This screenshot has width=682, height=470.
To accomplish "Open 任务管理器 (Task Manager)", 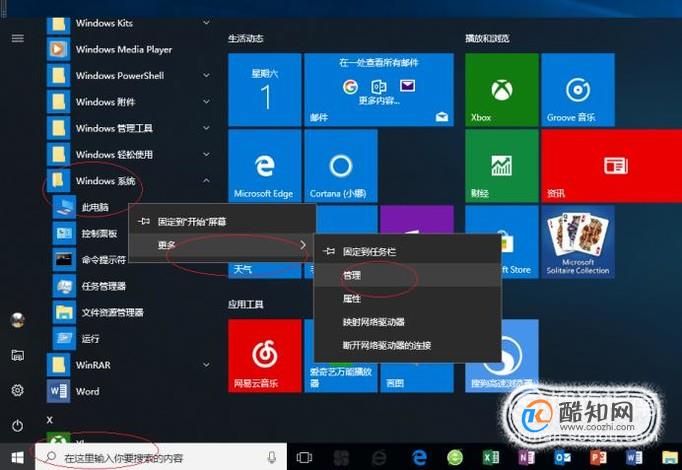I will click(x=130, y=286).
